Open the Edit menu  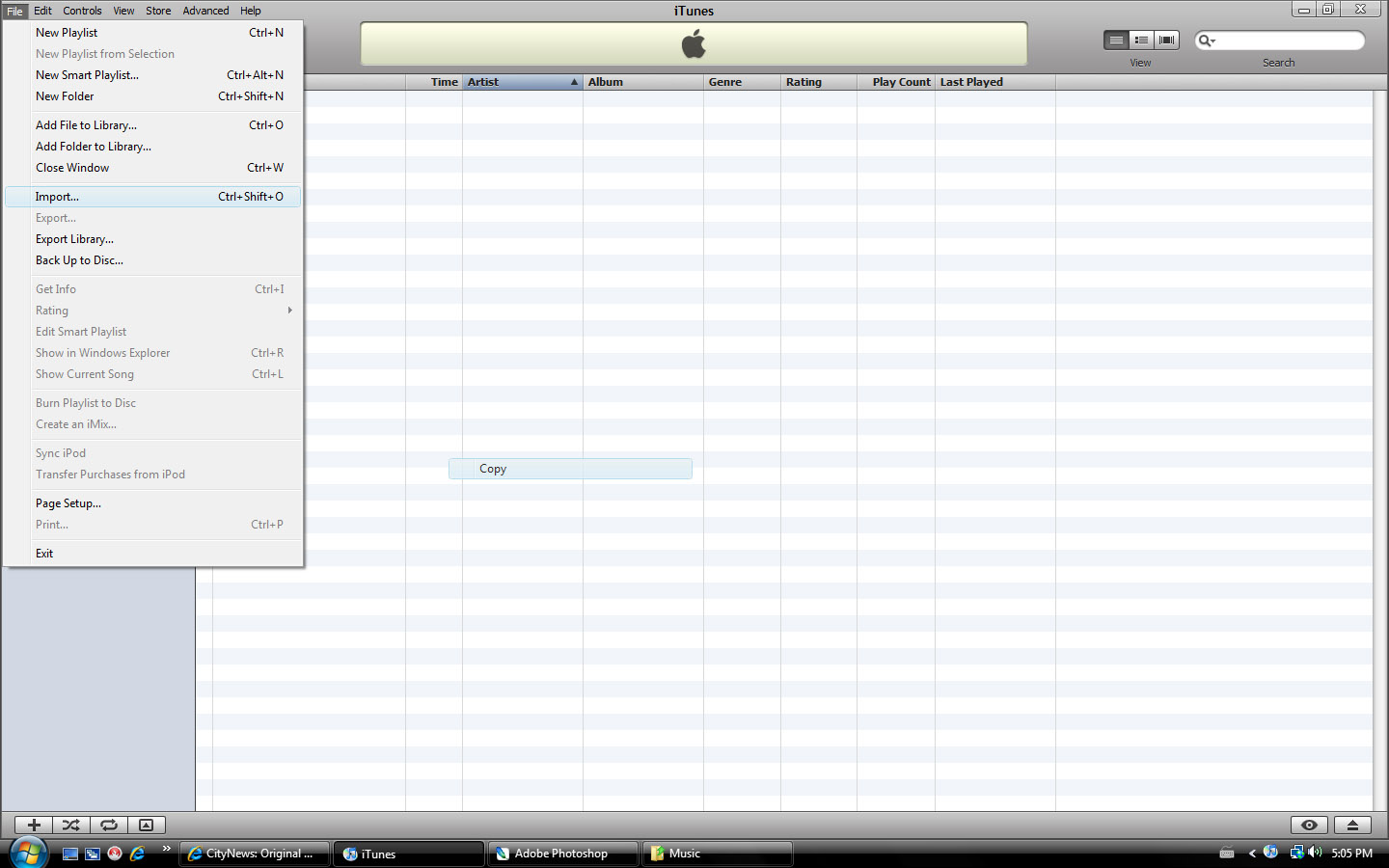[43, 11]
